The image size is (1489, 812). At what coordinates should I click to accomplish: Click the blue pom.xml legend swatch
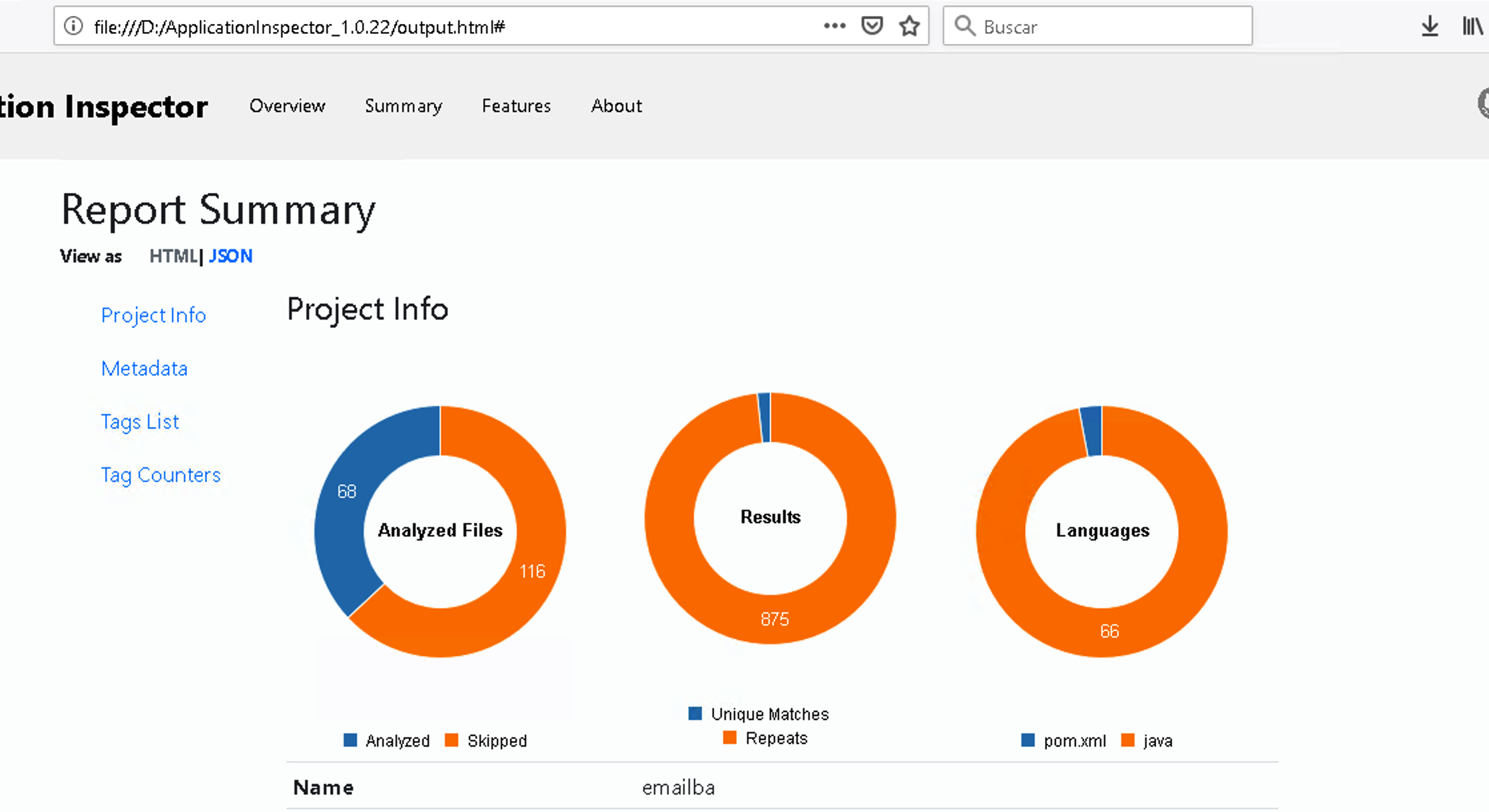[1027, 740]
